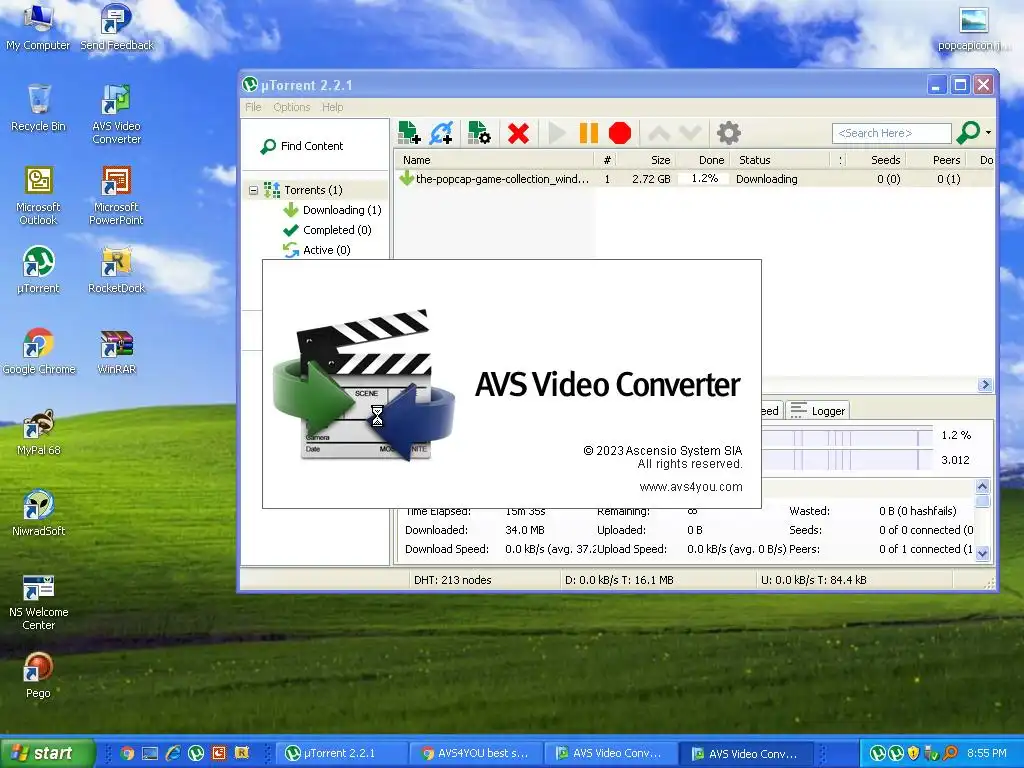Open the Options menu in µTorrent
This screenshot has width=1024, height=768.
[x=291, y=107]
